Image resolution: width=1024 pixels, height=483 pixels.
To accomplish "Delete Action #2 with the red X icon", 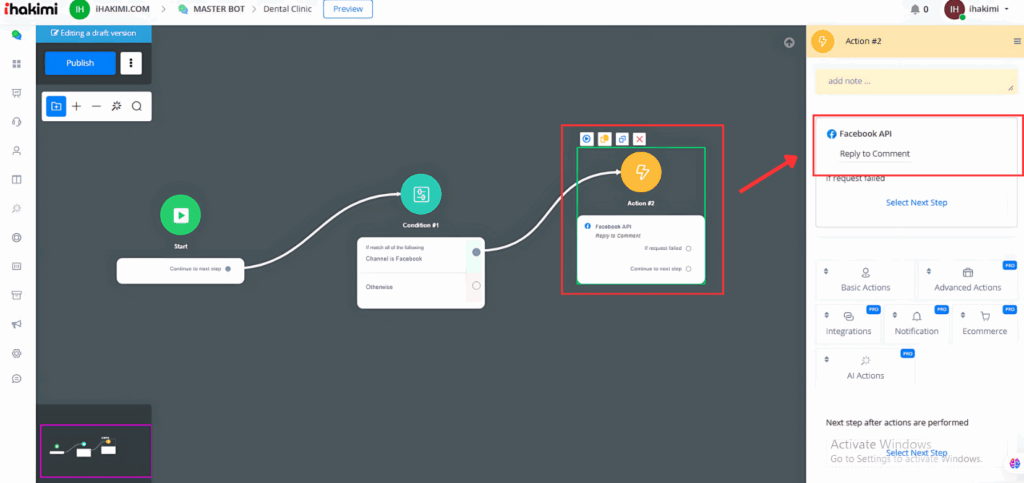I will click(x=639, y=139).
